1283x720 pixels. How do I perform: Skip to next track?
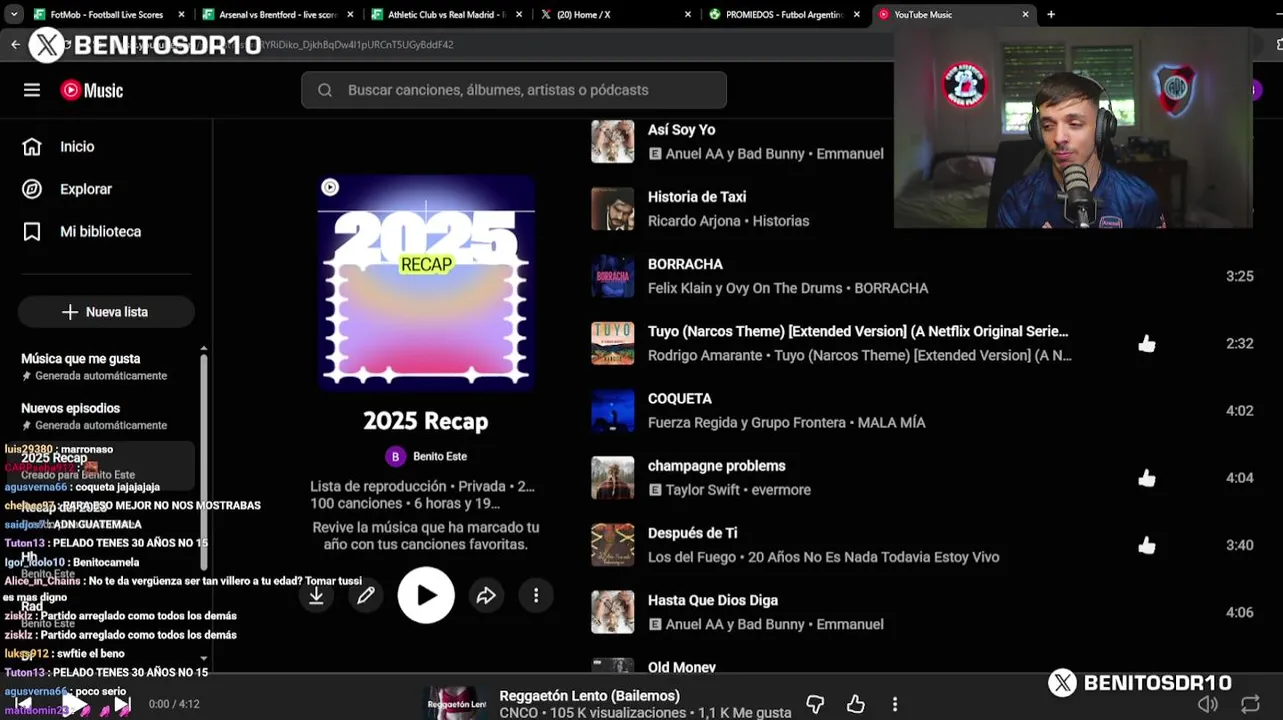tap(122, 704)
